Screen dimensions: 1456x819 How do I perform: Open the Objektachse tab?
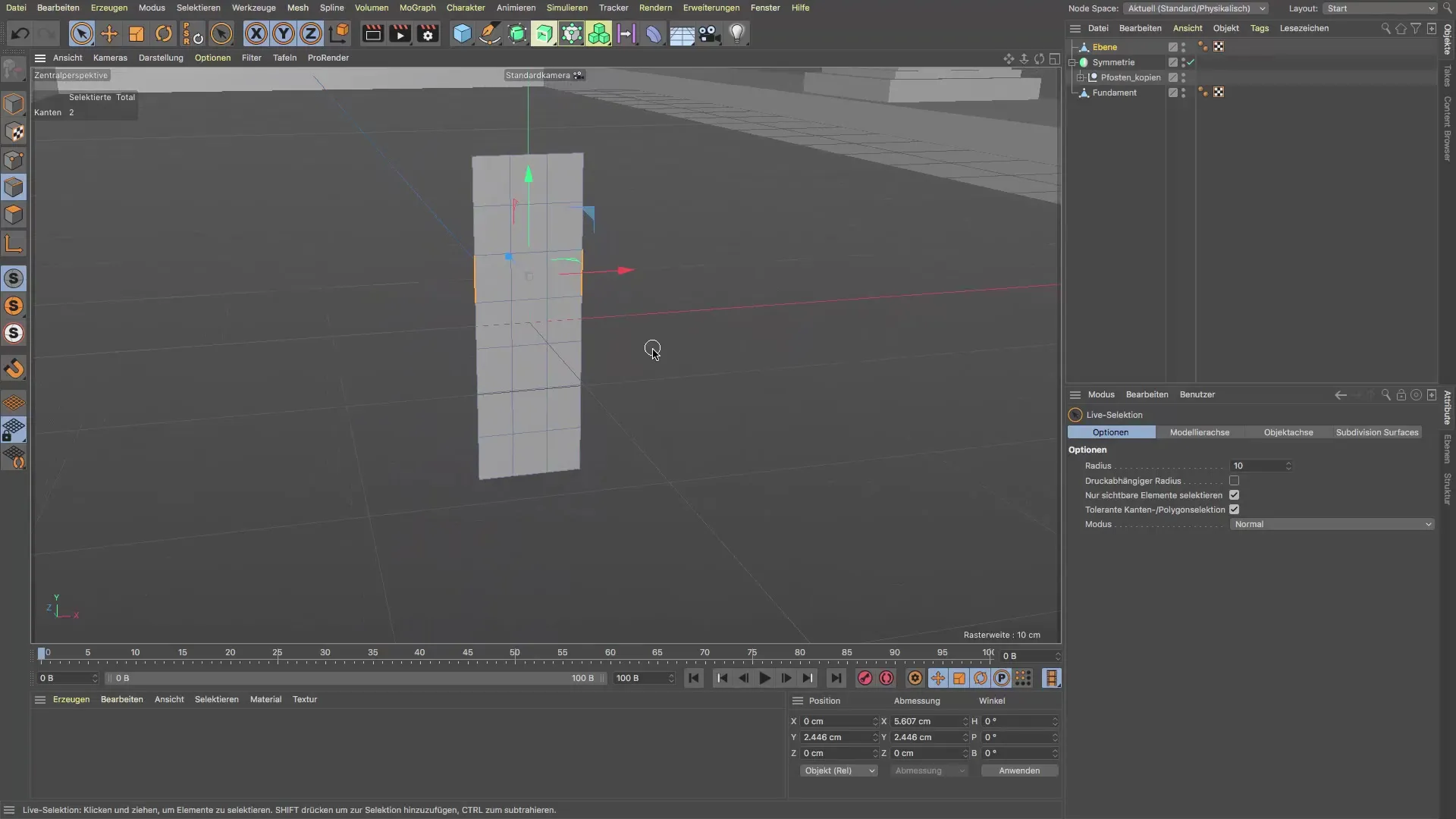pyautogui.click(x=1288, y=432)
